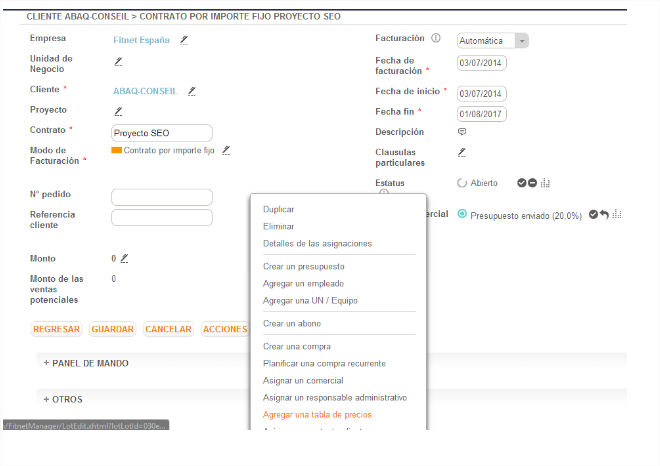This screenshot has height=466, width=660.
Task: Click the pencil icon next to Unidad de Negocio
Action: tap(117, 61)
